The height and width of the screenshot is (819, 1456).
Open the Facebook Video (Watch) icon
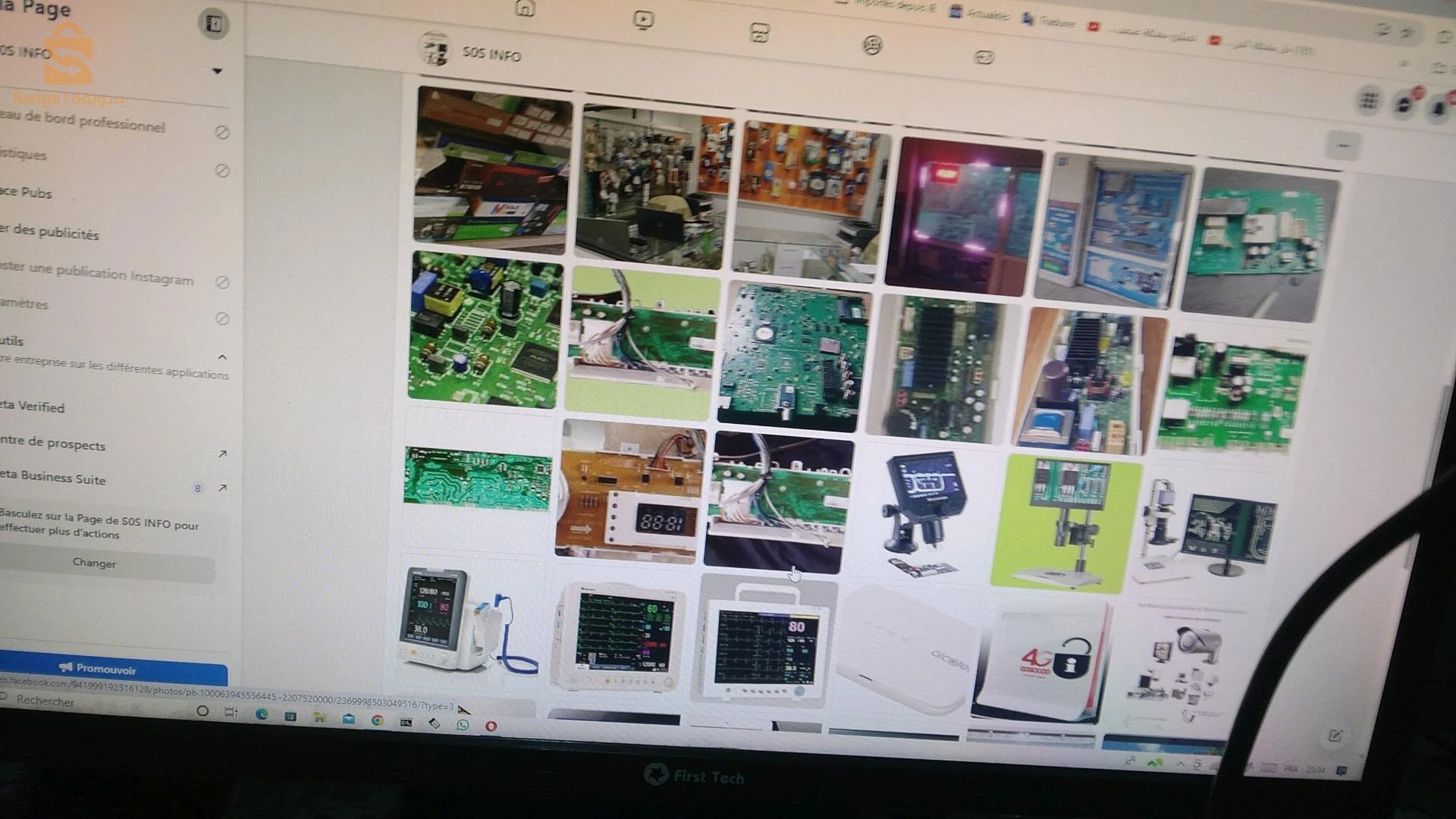[643, 20]
